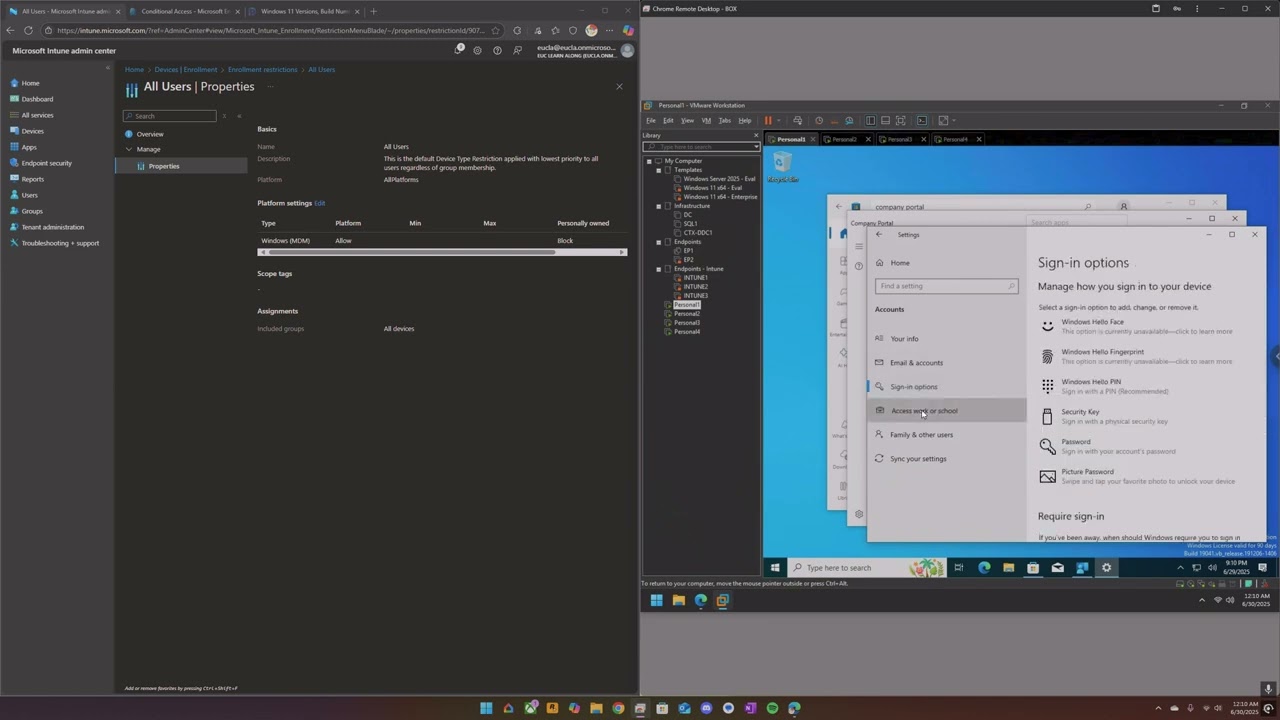Open VMware snapshot manager icon
The image size is (1280, 720).
(x=849, y=120)
